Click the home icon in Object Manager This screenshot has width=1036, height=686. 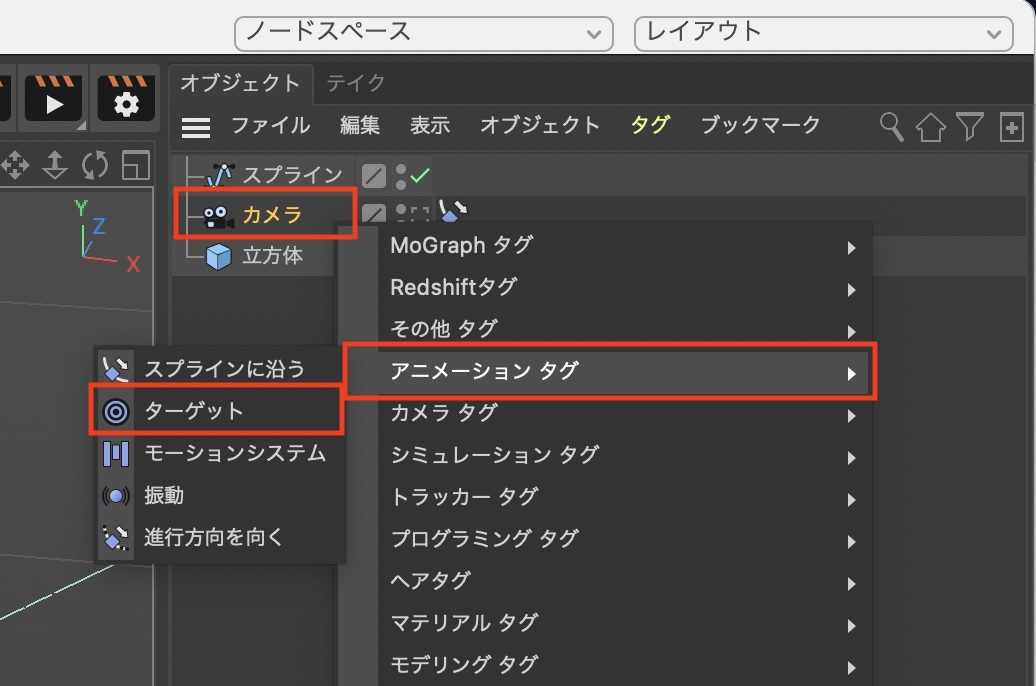pos(930,127)
